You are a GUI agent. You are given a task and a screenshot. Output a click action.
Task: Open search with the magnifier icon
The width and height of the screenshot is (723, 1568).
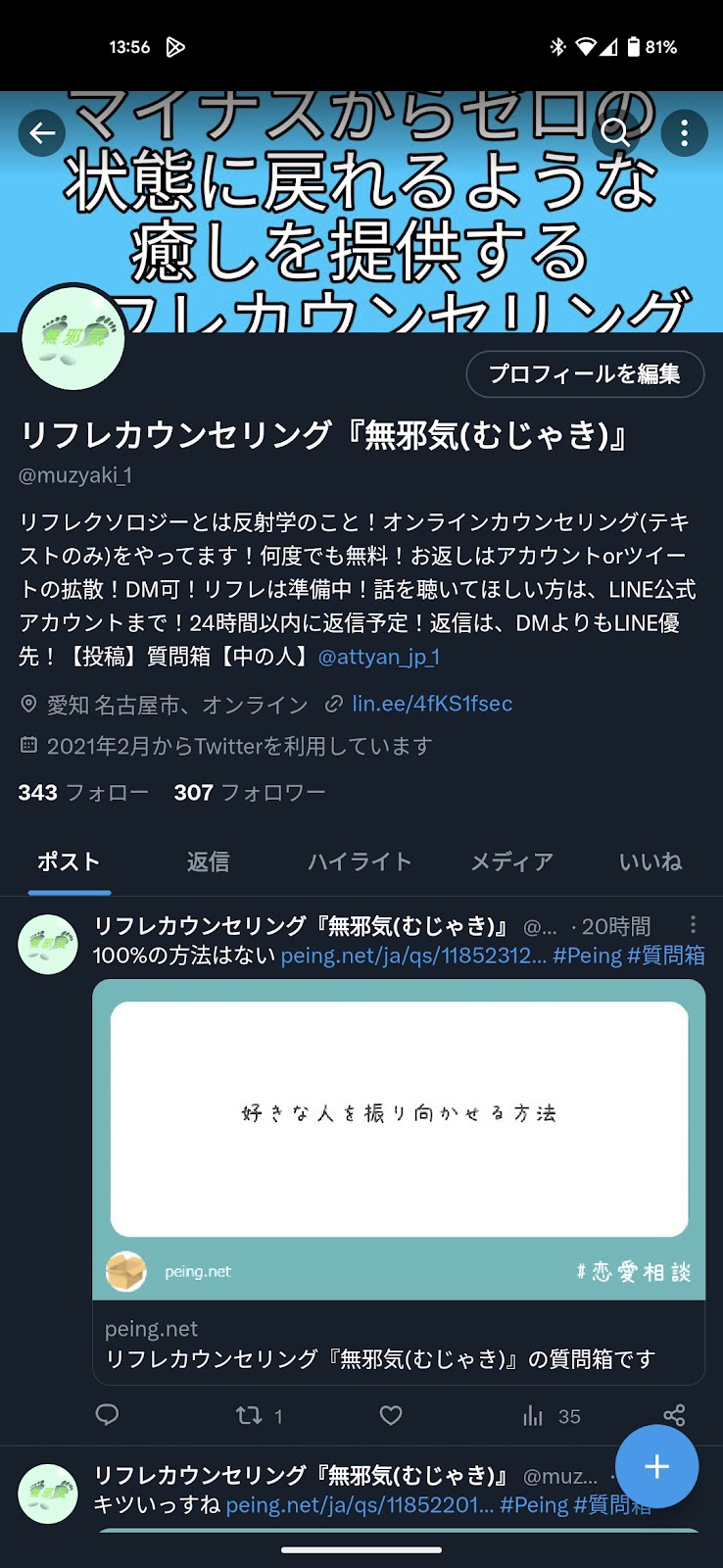tap(615, 133)
